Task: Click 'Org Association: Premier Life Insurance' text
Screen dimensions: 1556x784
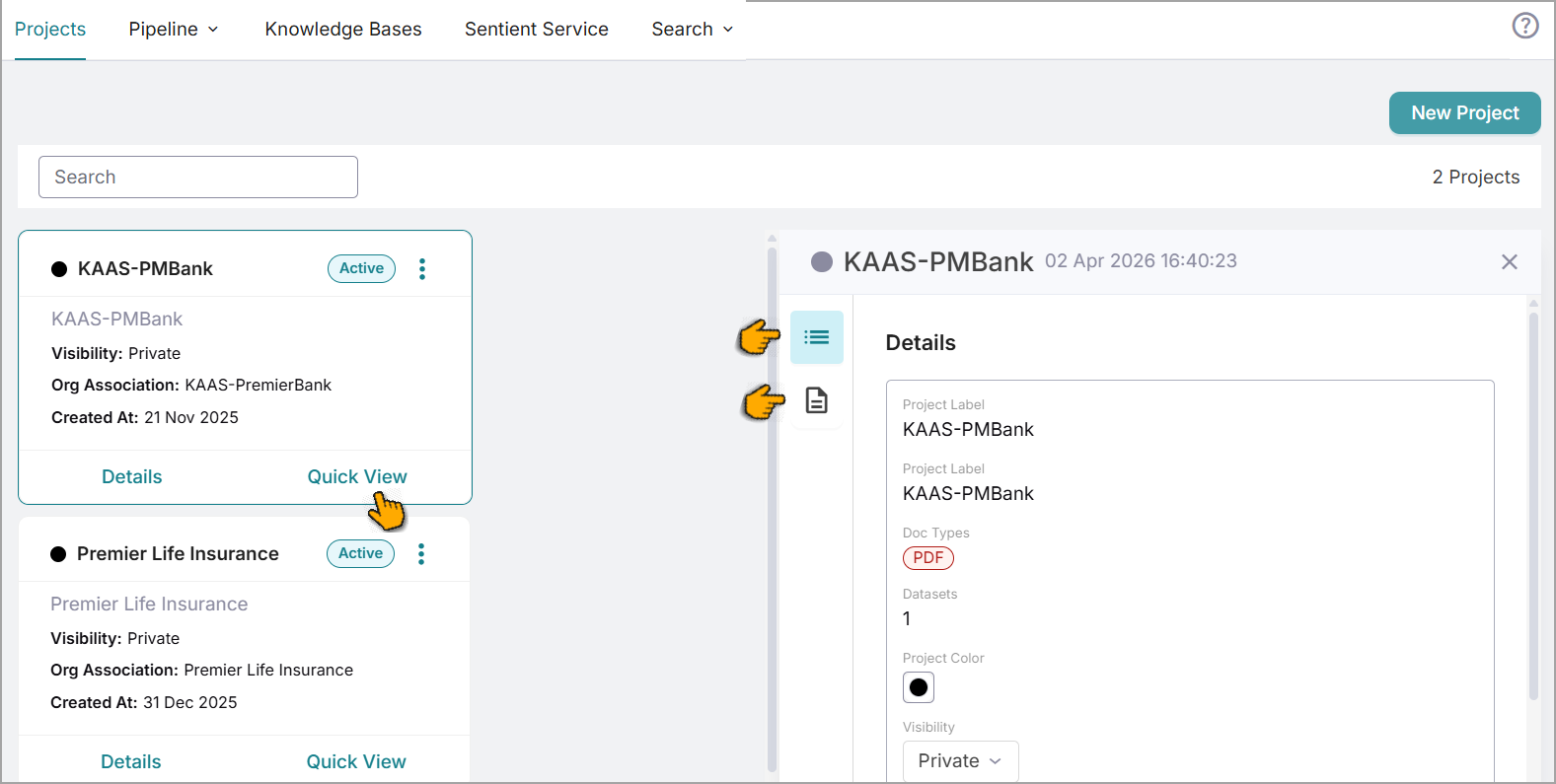Action: 202,671
